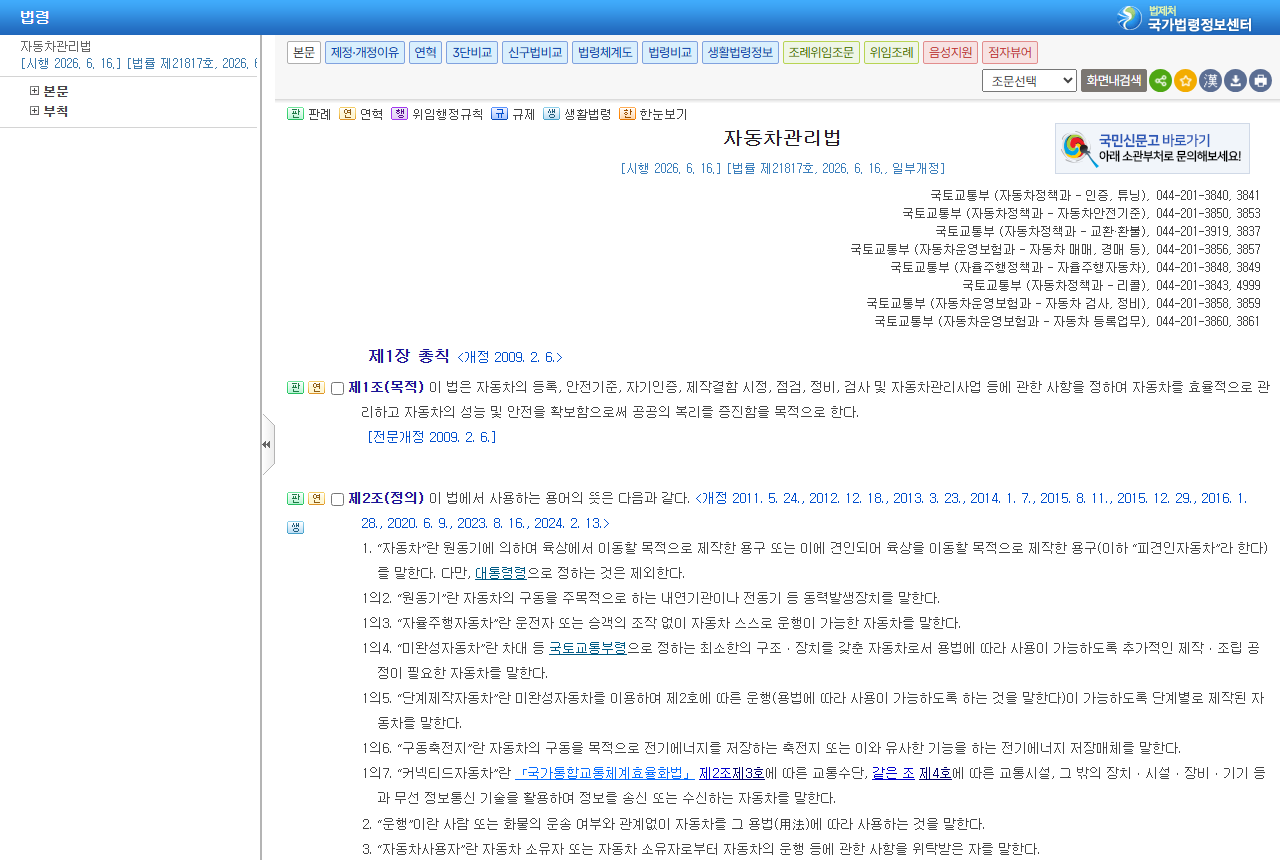Open the 제2조제3호 link

(732, 773)
